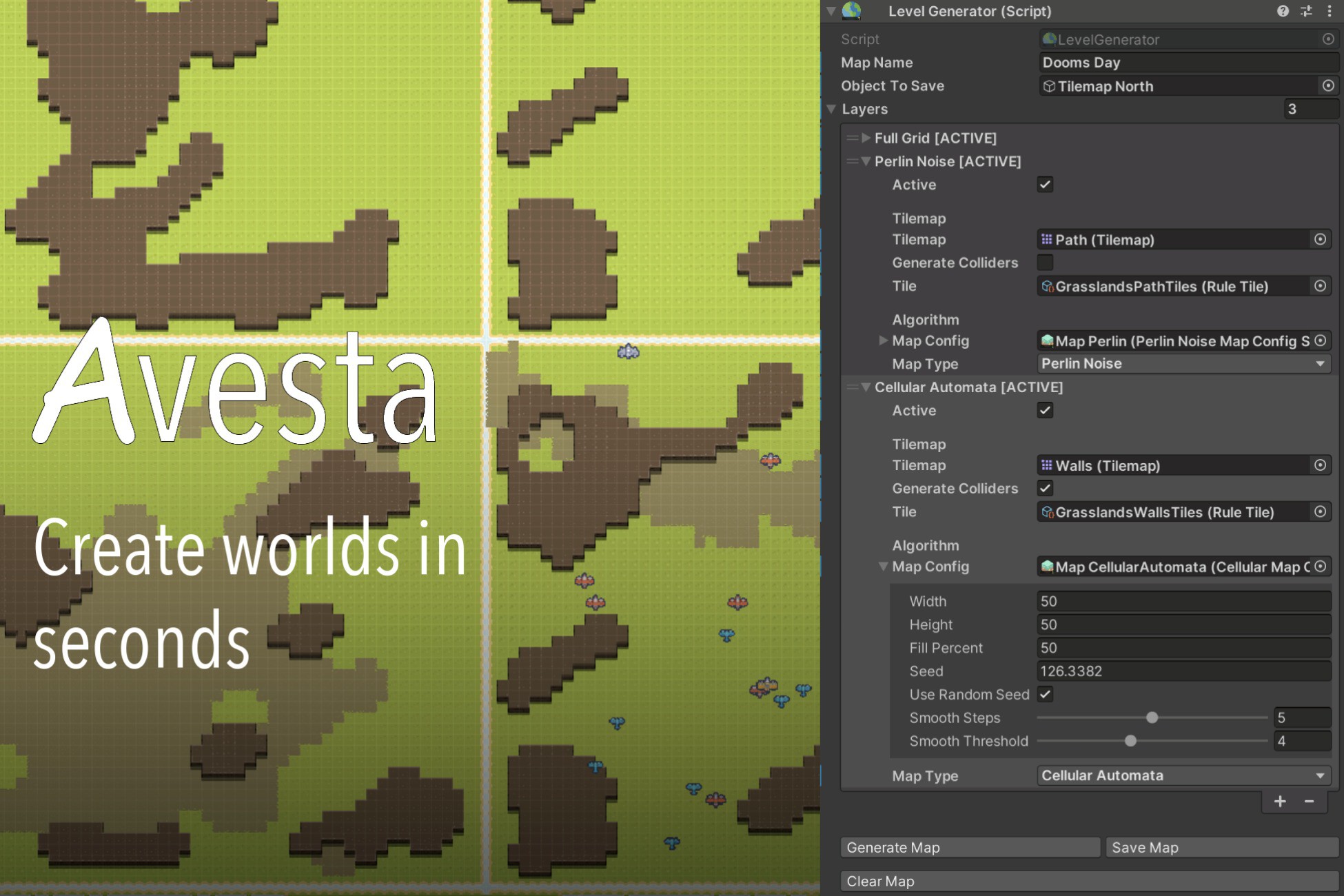Click the help icon on Level Generator
The image size is (1344, 896).
(x=1283, y=11)
